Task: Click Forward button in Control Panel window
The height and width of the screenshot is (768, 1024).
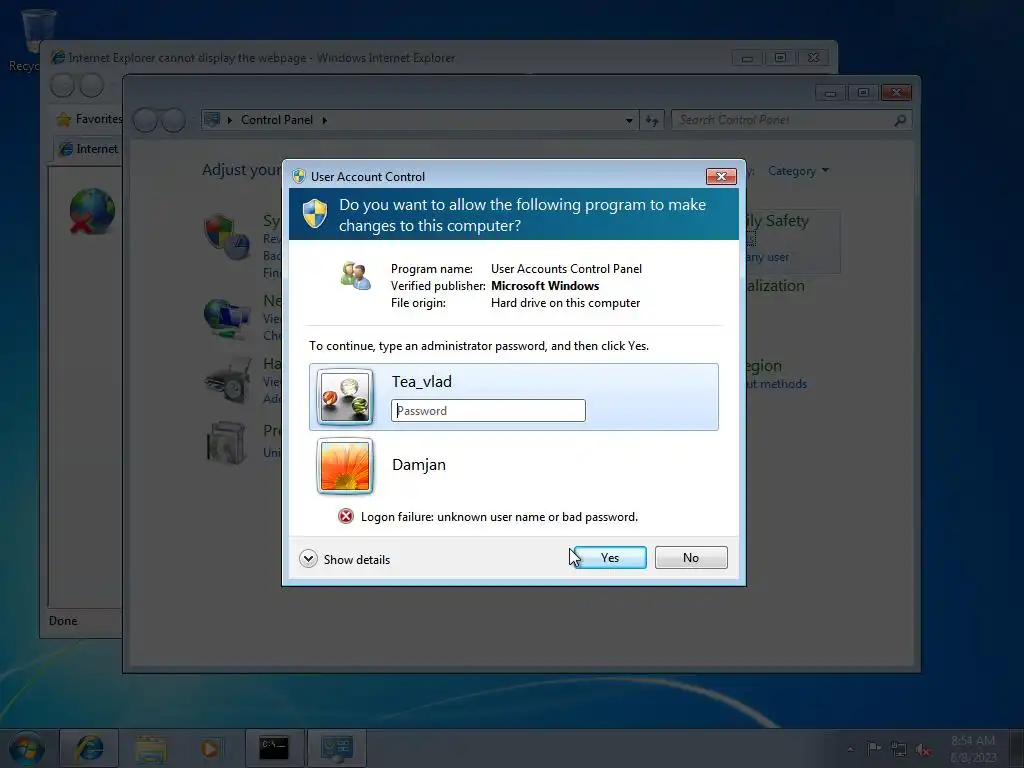Action: [173, 120]
